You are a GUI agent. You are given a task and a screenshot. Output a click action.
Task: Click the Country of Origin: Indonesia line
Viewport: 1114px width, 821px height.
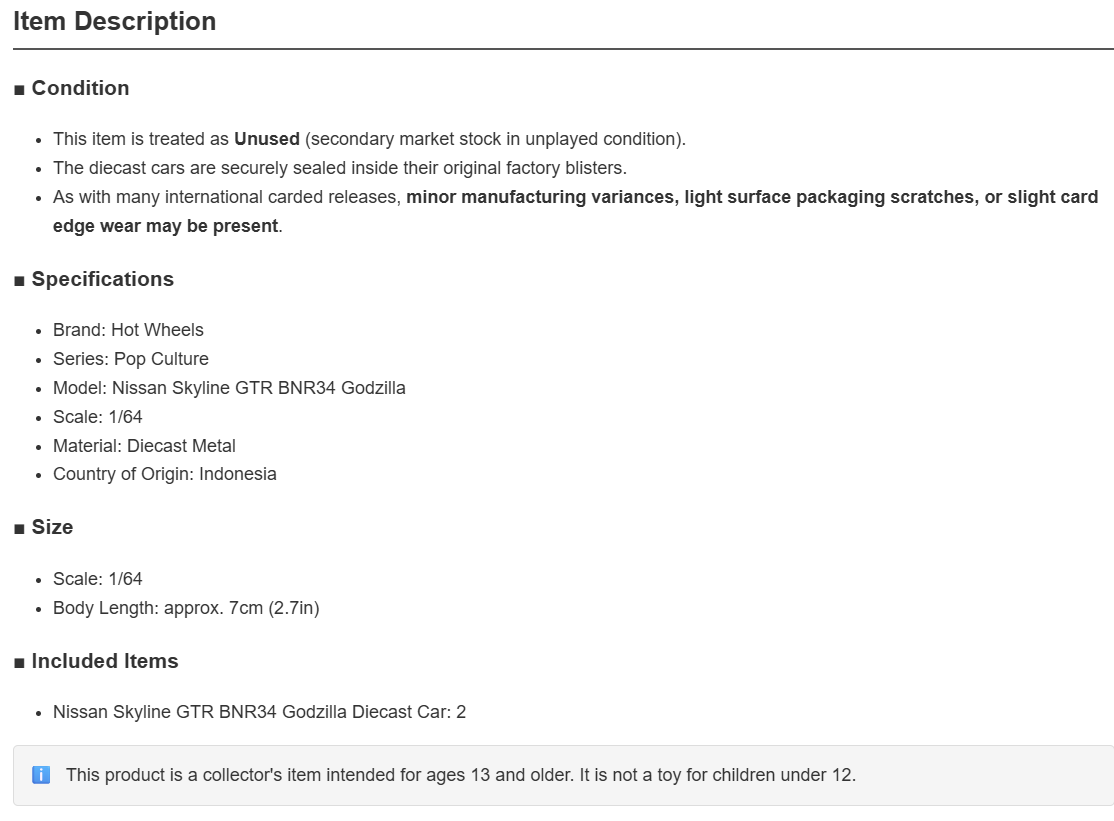[x=165, y=474]
